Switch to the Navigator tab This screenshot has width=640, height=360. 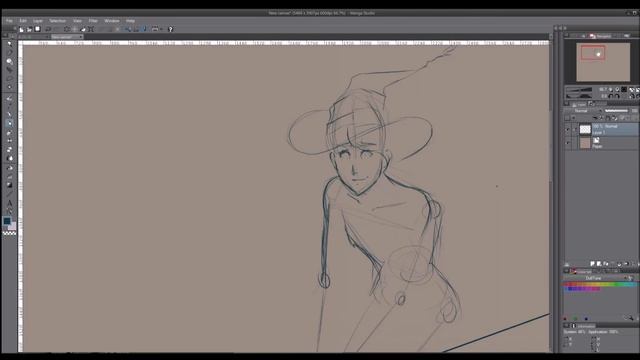point(601,36)
